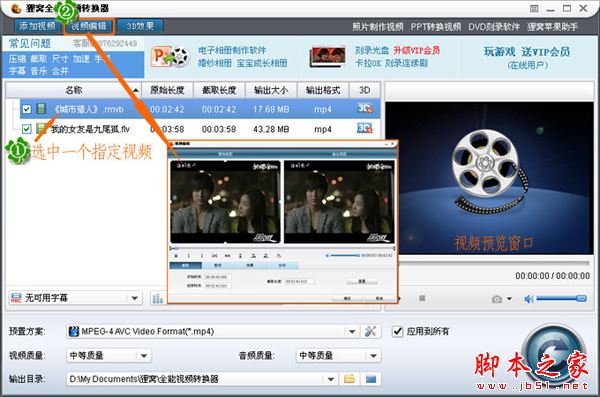Open preset settings with the wrench icon

tap(370, 331)
